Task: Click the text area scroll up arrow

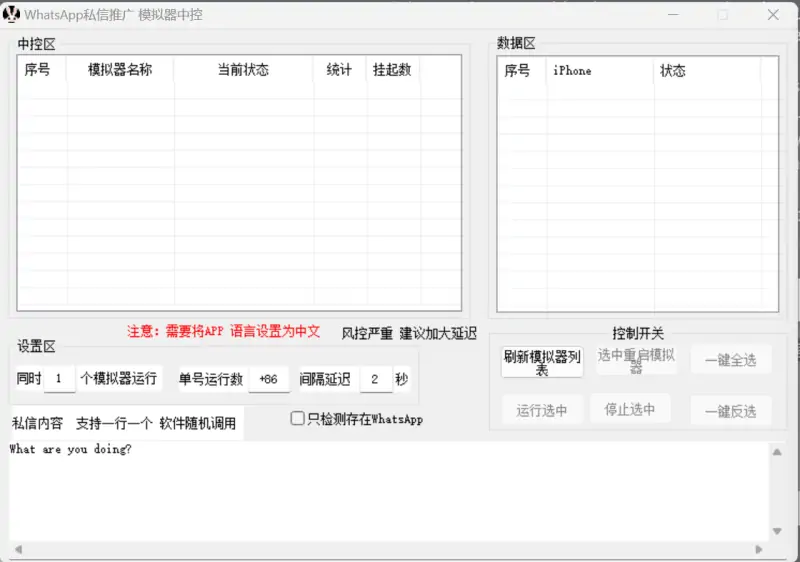Action: coord(777,452)
